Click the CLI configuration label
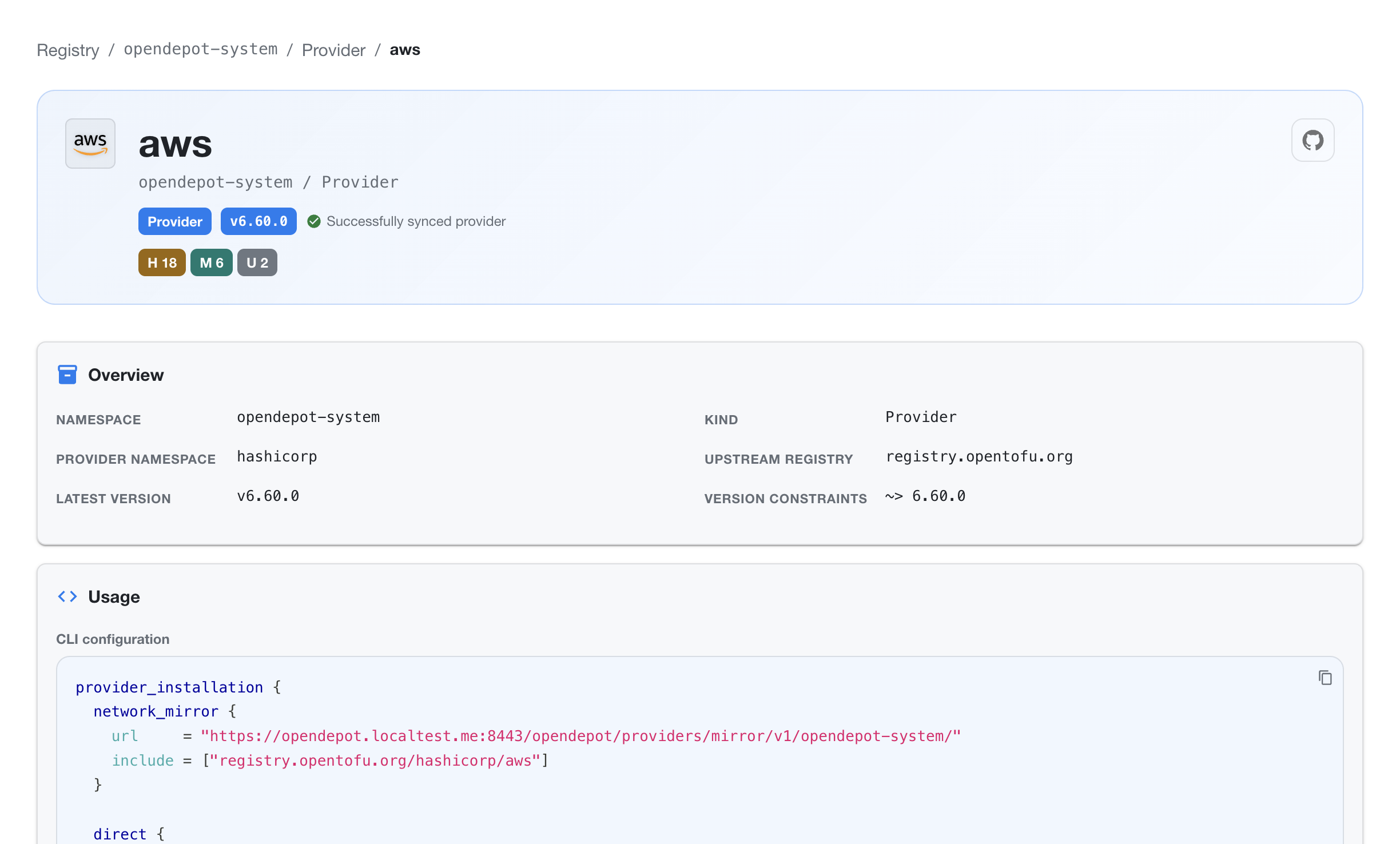Image resolution: width=1400 pixels, height=844 pixels. 113,639
